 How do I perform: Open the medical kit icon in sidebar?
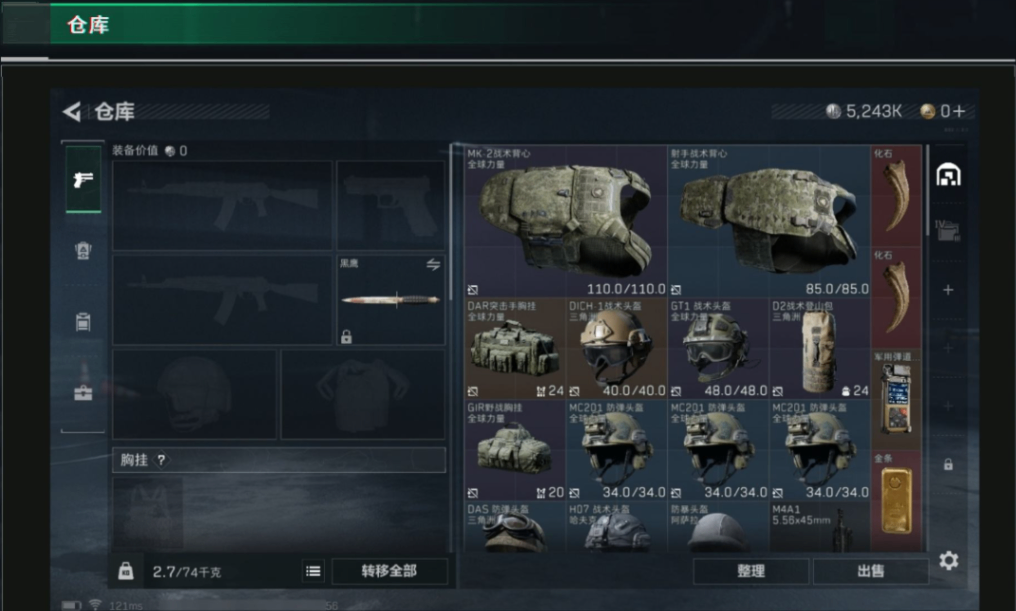[x=83, y=392]
